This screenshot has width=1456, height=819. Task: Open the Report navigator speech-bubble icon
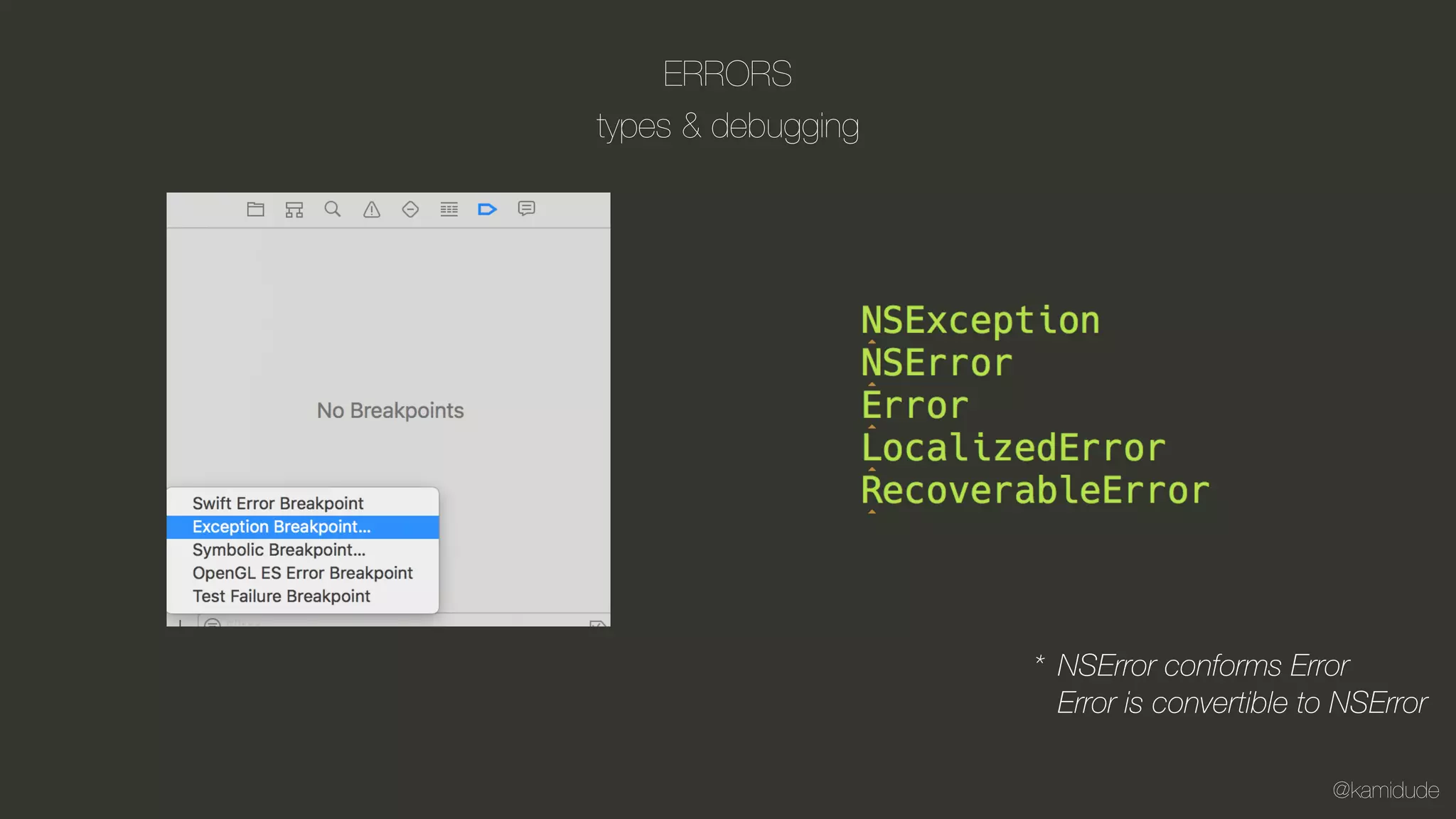point(526,208)
